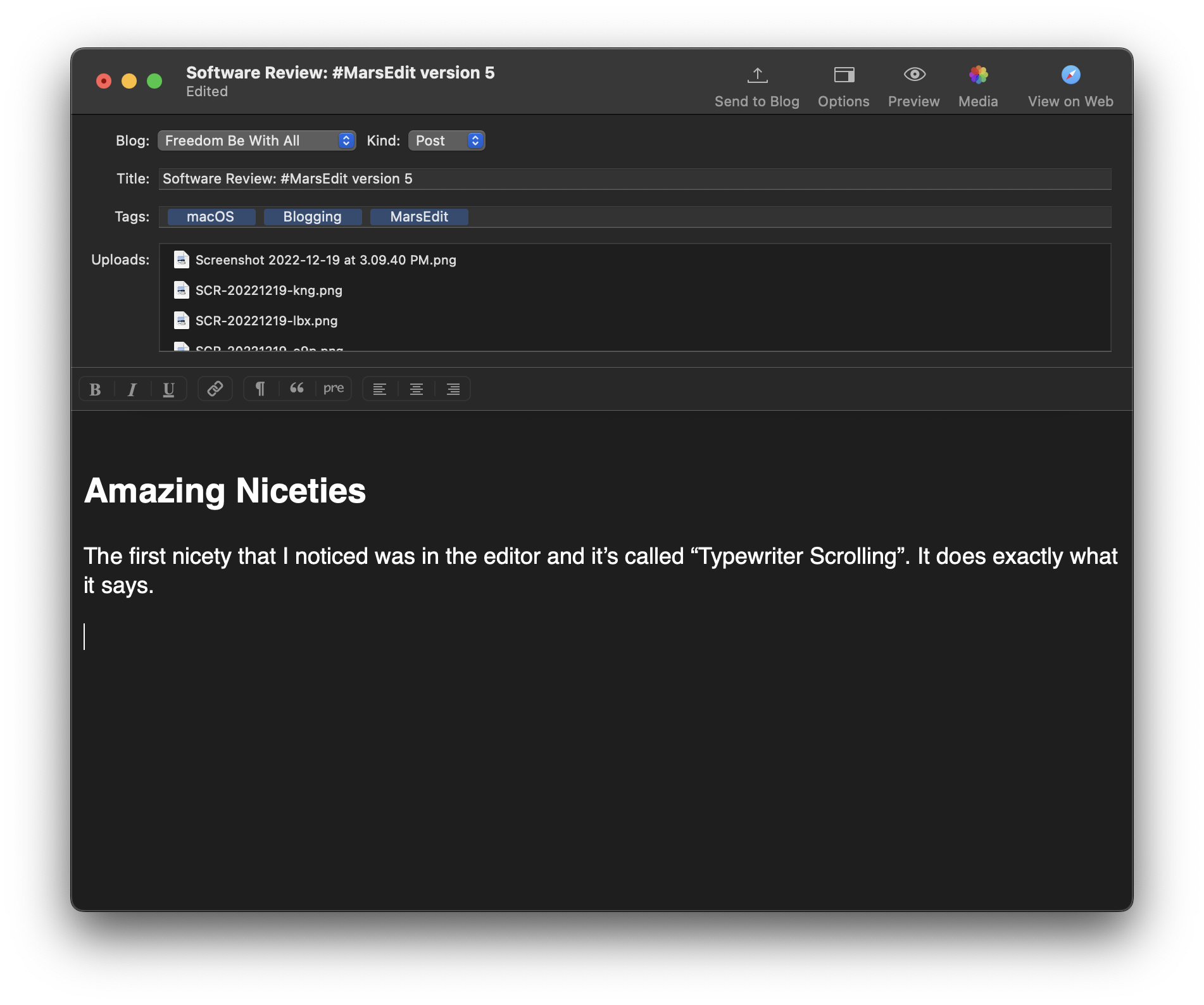Open the Options panel icon
The image size is (1204, 1005).
tap(844, 75)
